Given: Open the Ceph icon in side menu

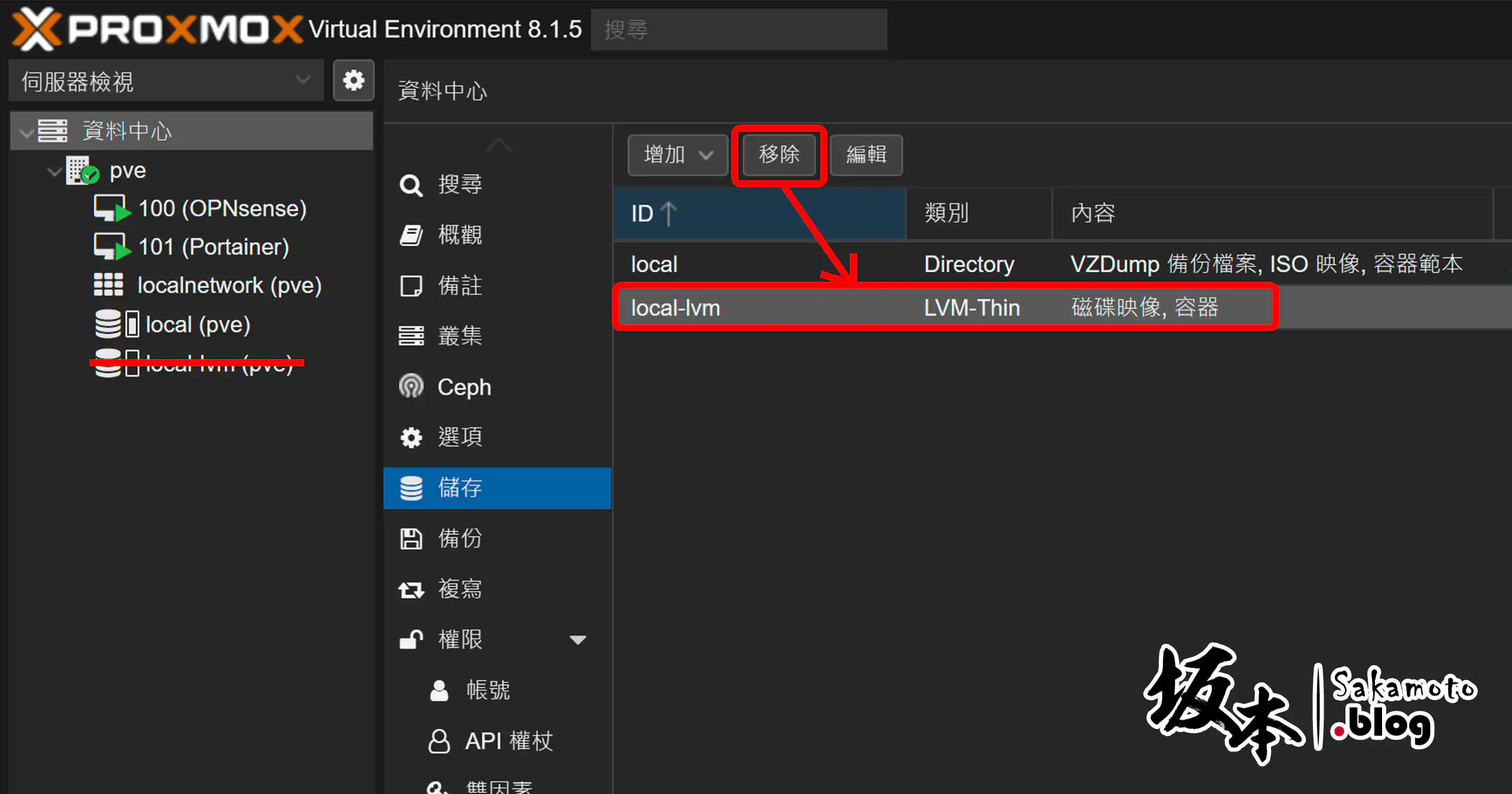Looking at the screenshot, I should tap(411, 387).
